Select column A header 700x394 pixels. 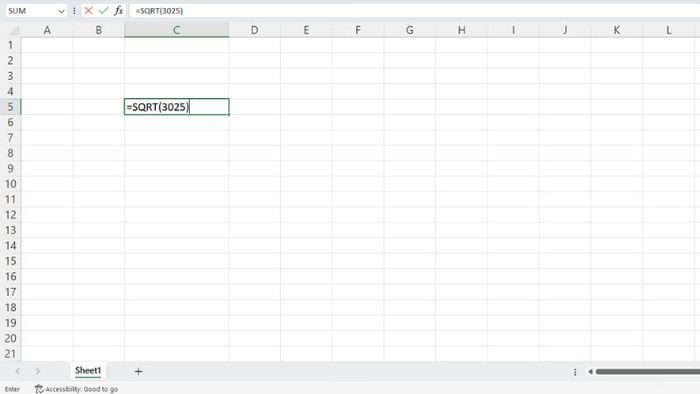coord(47,30)
